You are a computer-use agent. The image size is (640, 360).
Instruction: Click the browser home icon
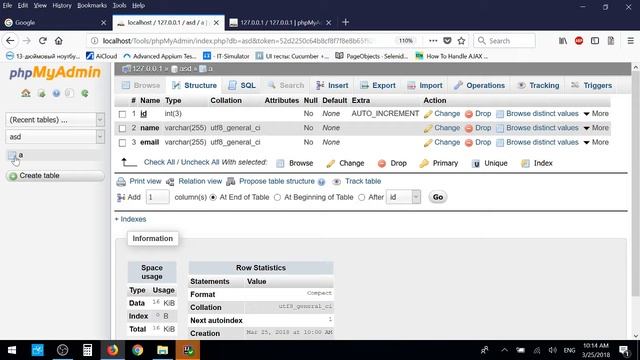tap(59, 41)
